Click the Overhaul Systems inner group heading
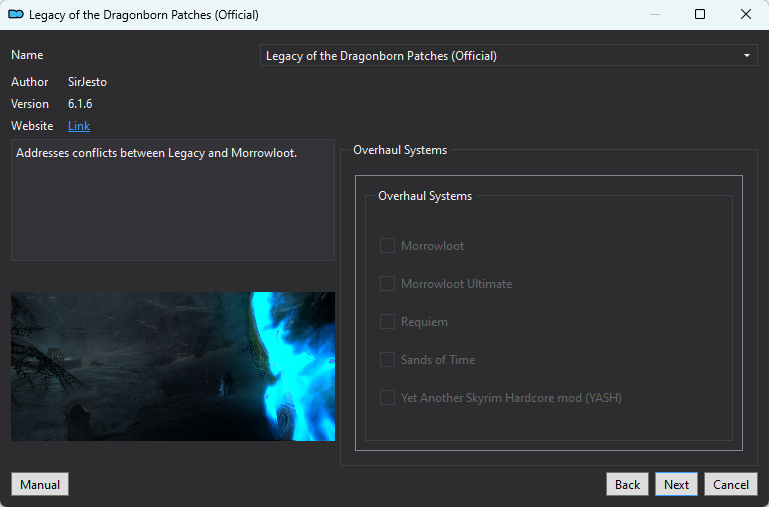The height and width of the screenshot is (507, 769). (425, 196)
